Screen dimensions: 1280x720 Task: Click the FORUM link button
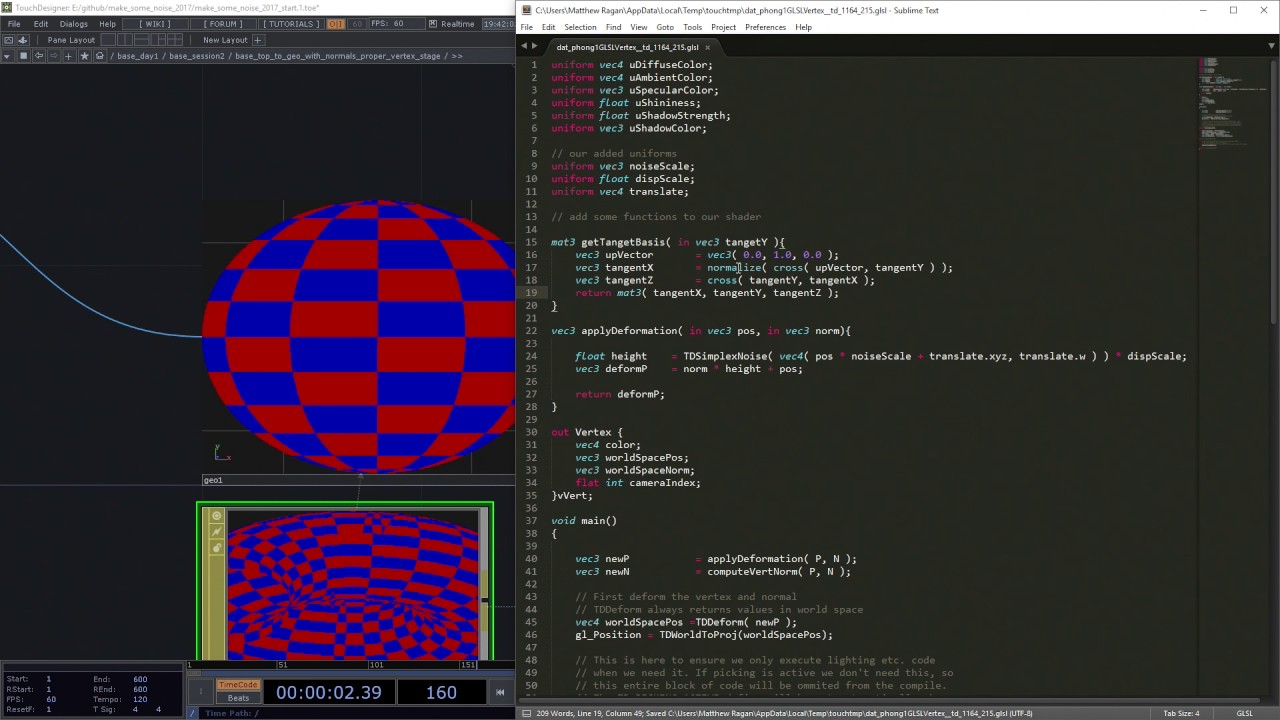[223, 24]
